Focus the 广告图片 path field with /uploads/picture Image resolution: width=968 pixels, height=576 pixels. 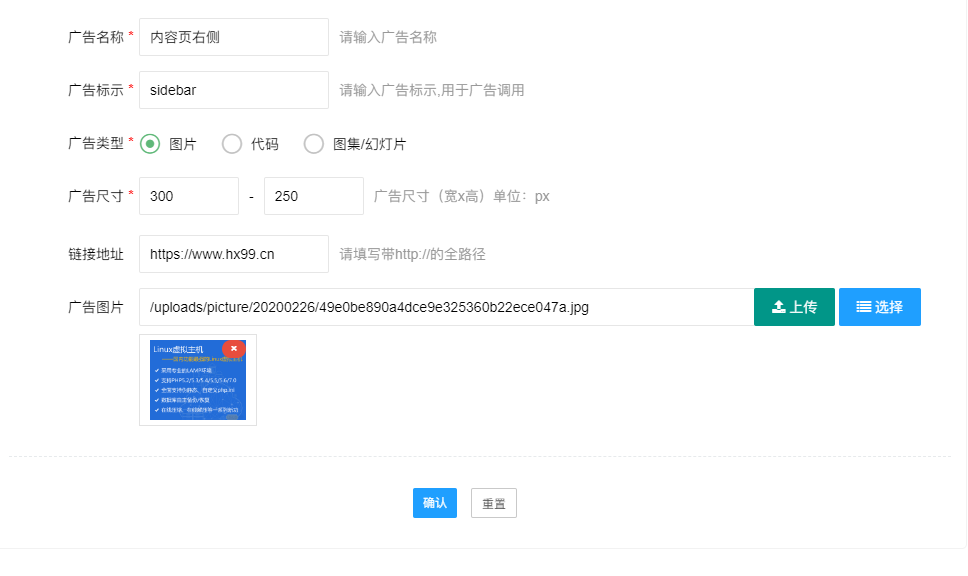click(x=446, y=307)
